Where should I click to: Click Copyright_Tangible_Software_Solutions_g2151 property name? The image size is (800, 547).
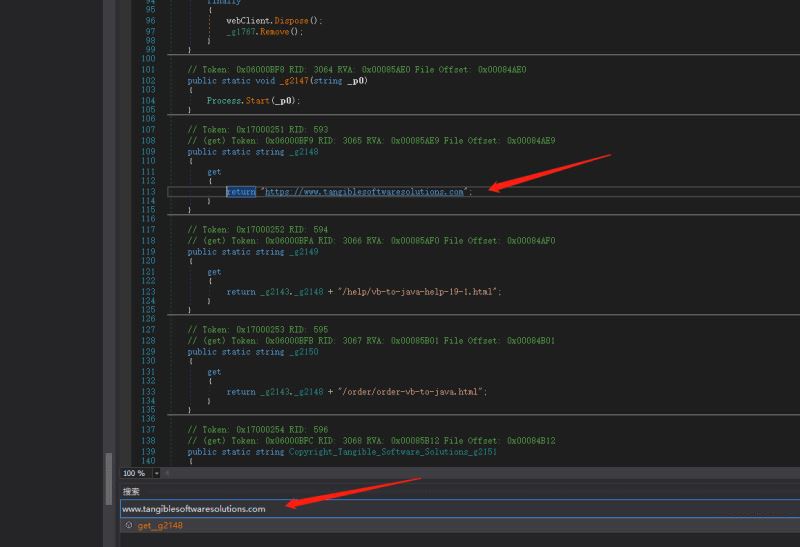click(393, 452)
